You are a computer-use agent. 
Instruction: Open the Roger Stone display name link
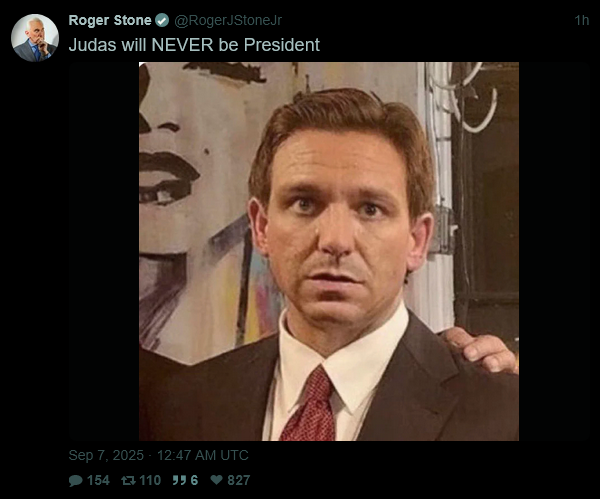click(x=110, y=20)
